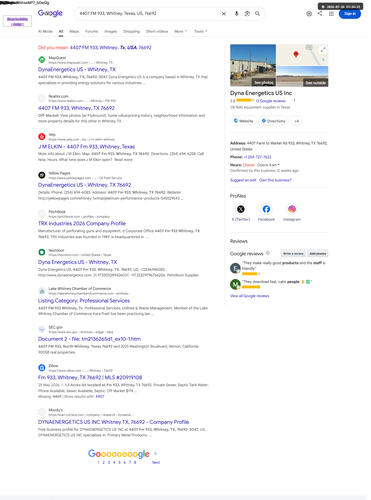
Task: Open the Google apps grid icon
Action: [x=331, y=14]
